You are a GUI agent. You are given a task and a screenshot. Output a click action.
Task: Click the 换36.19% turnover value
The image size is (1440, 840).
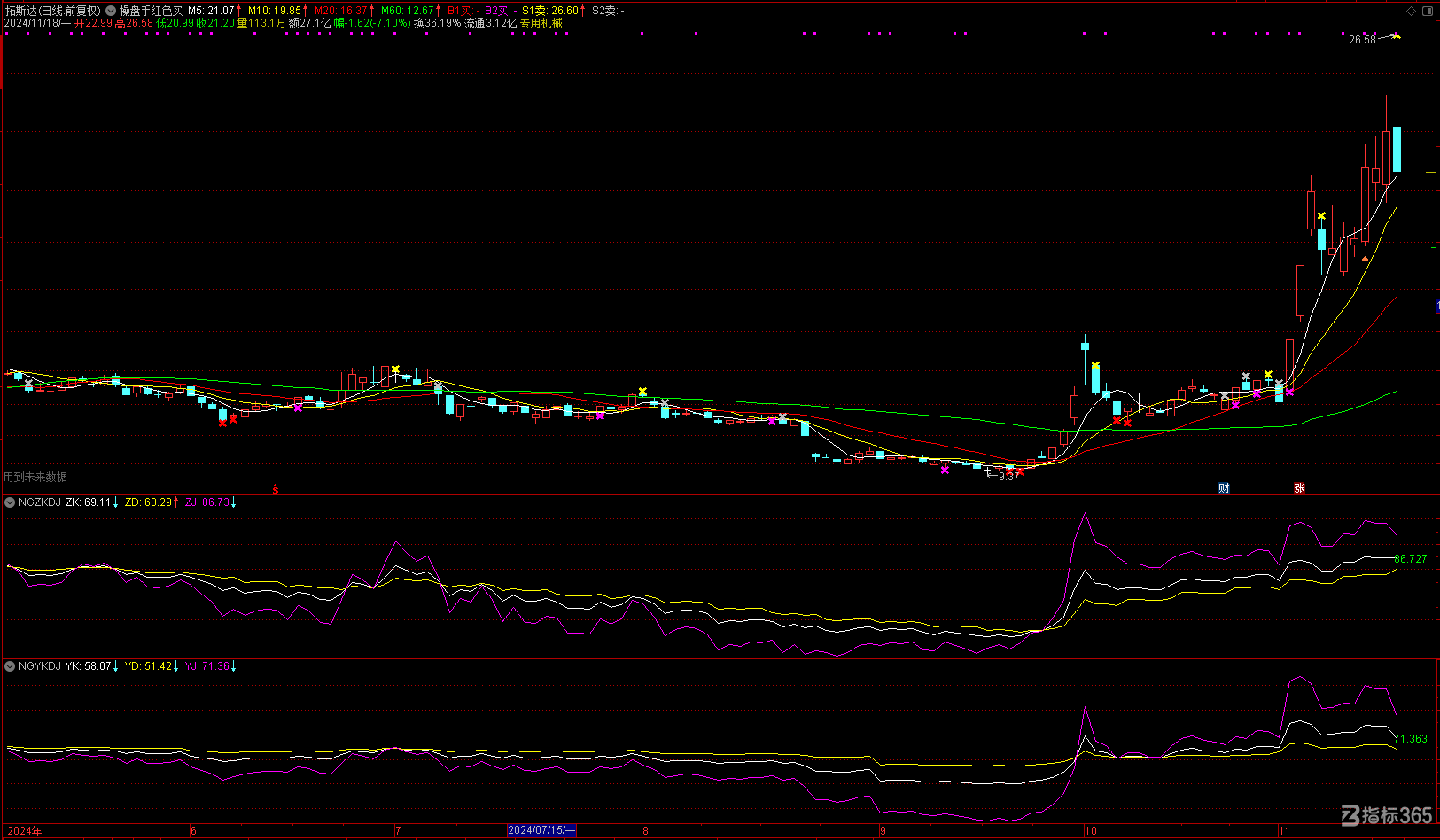coord(438,23)
